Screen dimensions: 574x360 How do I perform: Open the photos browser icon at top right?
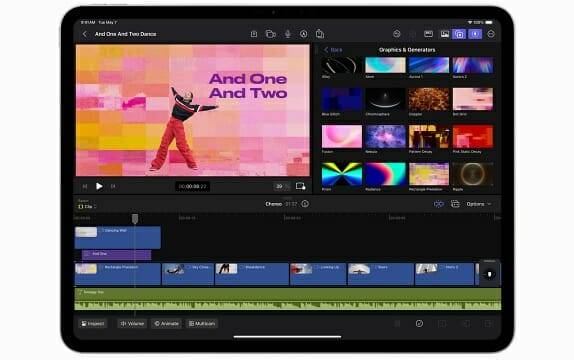pyautogui.click(x=444, y=34)
